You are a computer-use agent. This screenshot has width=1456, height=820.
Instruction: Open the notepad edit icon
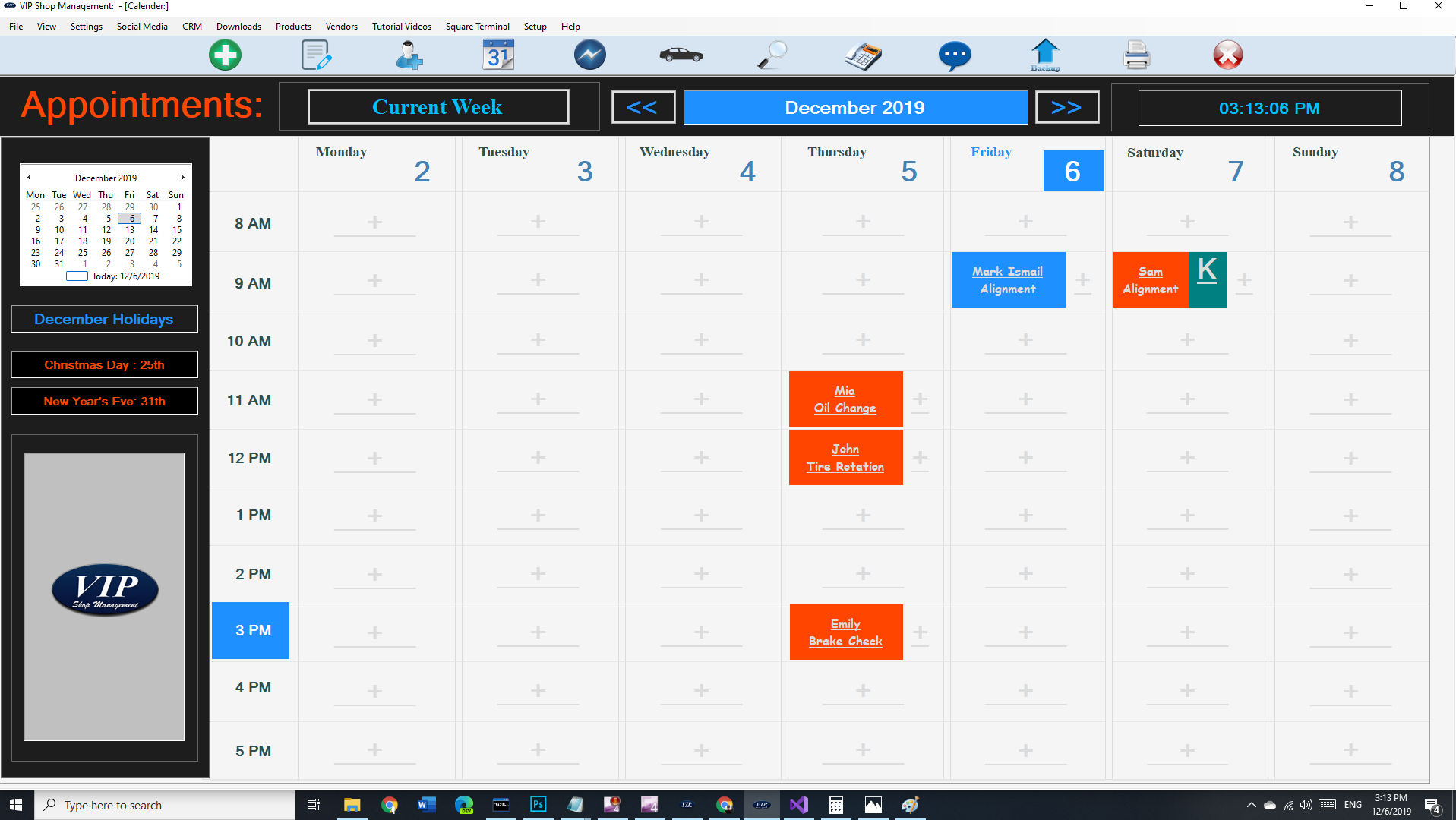pyautogui.click(x=316, y=55)
